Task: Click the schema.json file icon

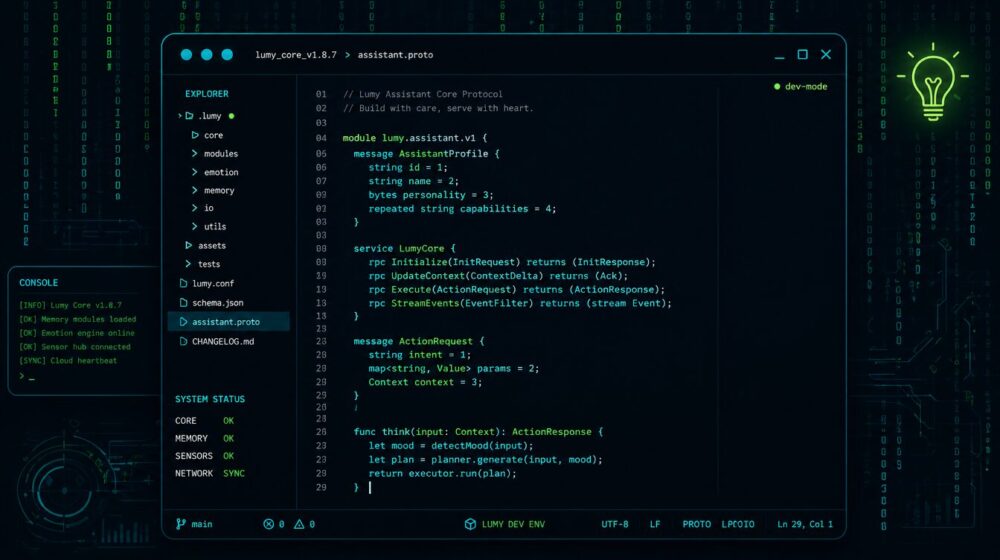Action: click(x=183, y=303)
